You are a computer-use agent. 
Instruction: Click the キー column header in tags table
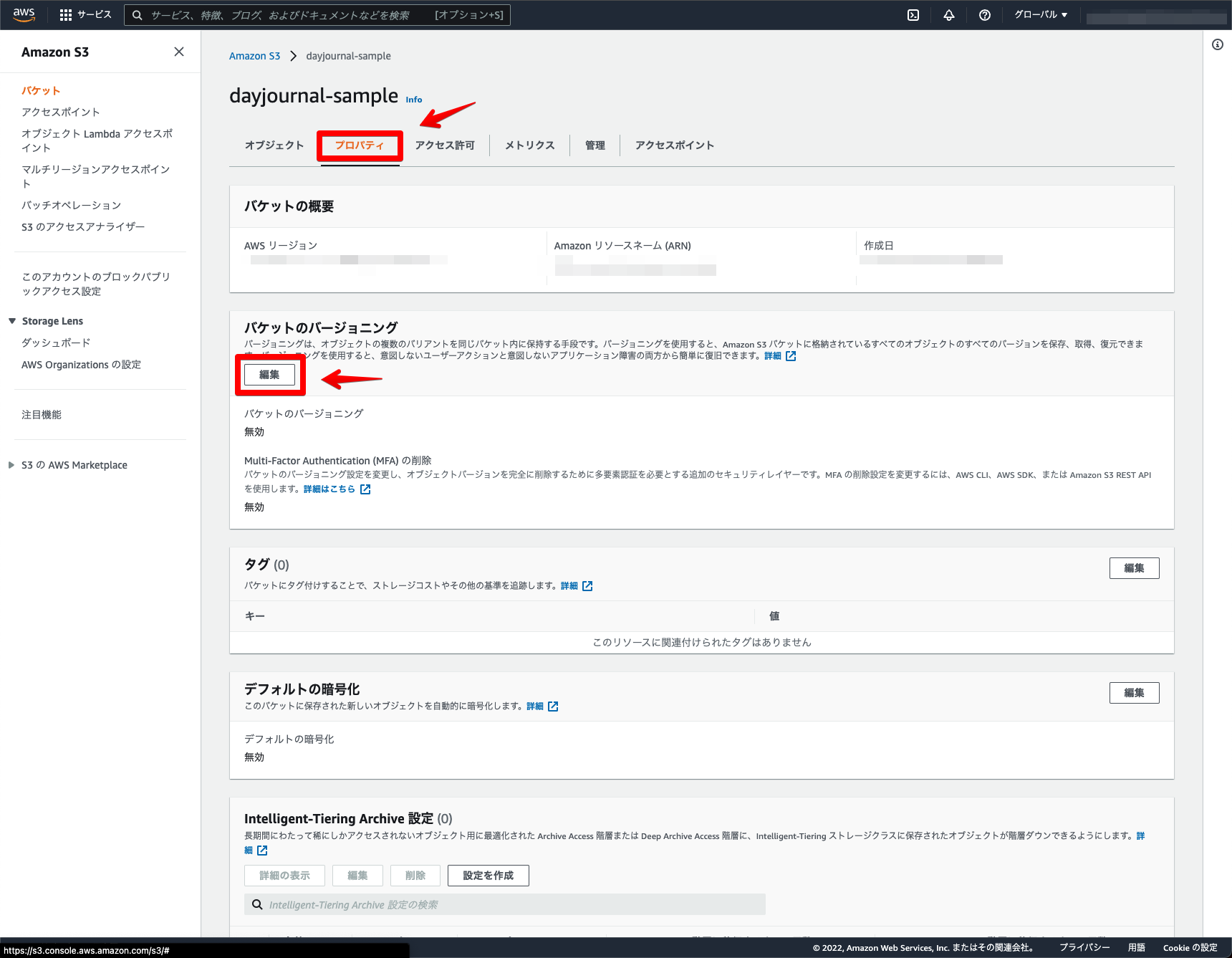(255, 616)
